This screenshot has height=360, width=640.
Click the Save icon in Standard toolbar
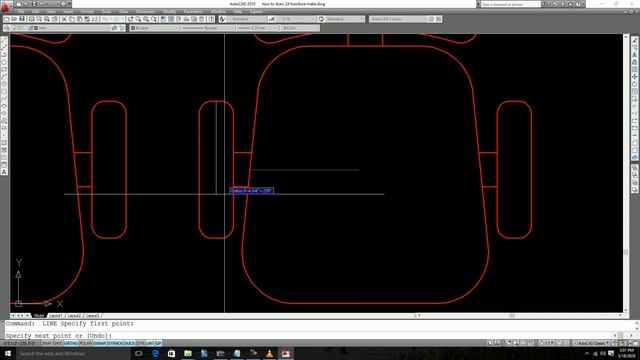22,19
